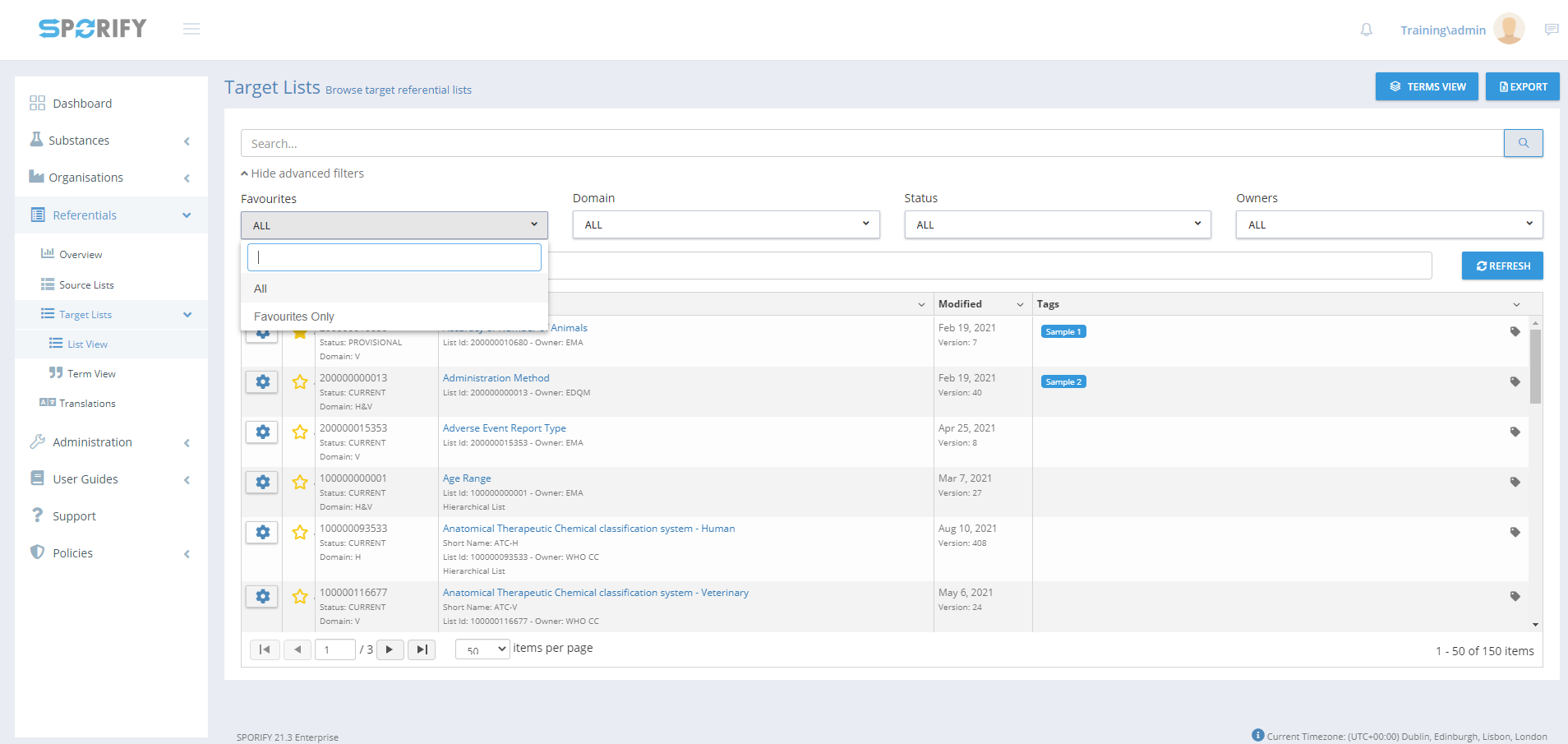Click the notification bell icon
The height and width of the screenshot is (744, 1568).
pos(1366,30)
